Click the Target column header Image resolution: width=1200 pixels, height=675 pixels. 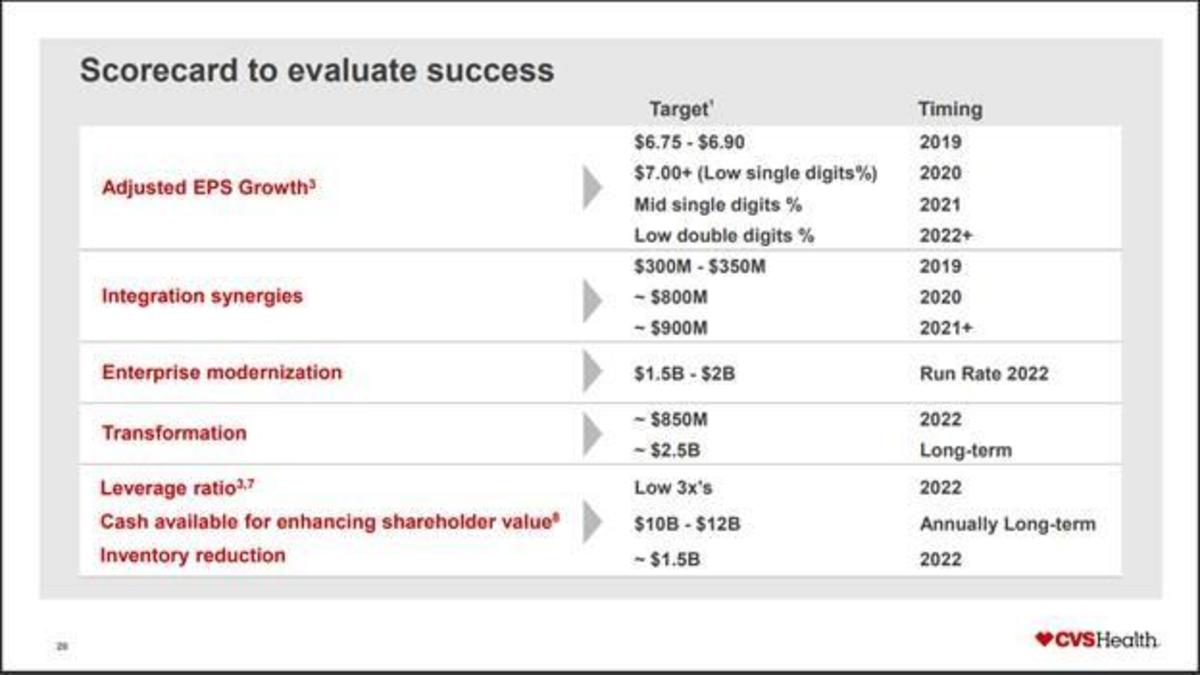(x=680, y=109)
